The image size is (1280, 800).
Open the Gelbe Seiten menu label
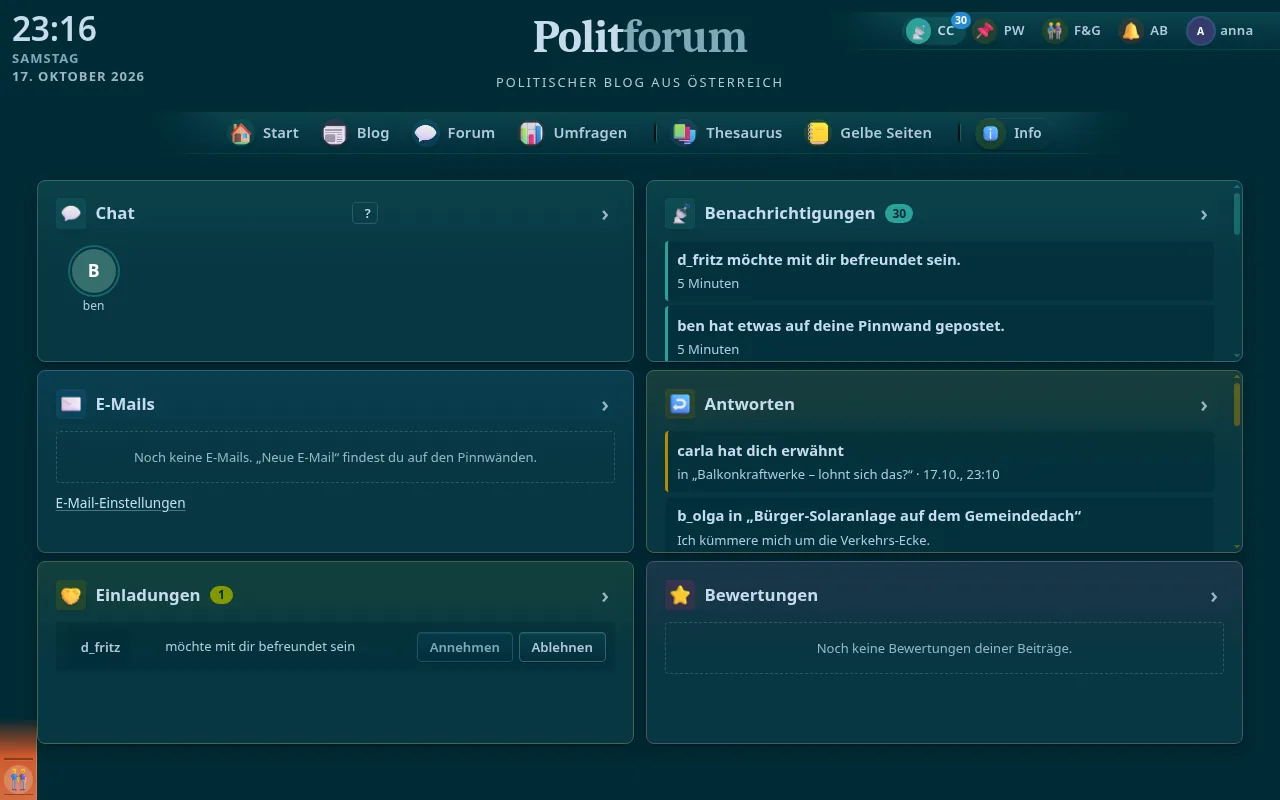click(886, 133)
